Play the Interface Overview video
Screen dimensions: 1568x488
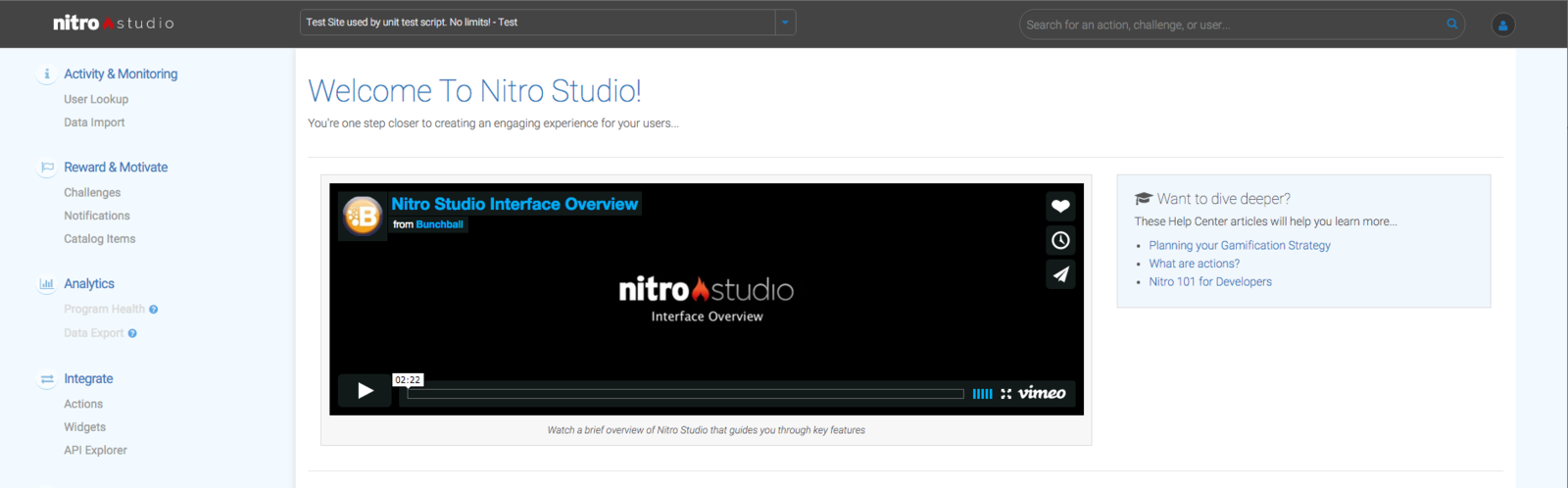[x=365, y=391]
